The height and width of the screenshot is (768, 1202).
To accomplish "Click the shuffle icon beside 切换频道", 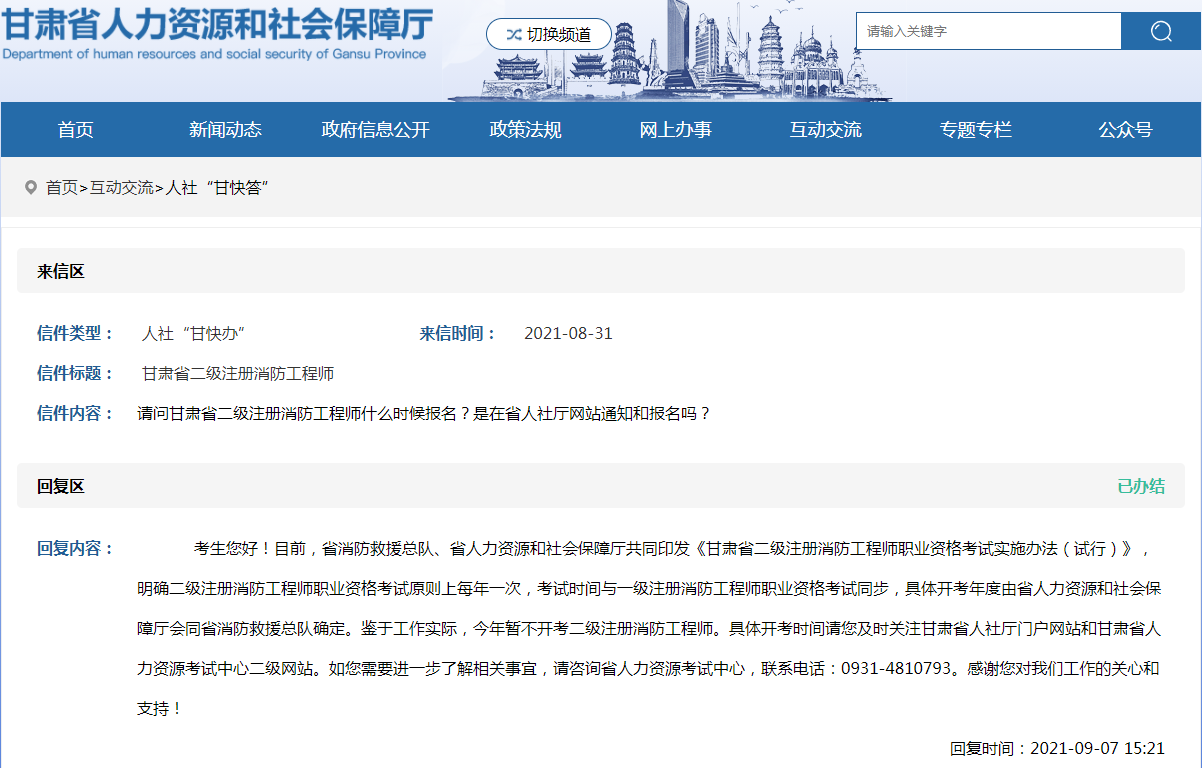I will coord(513,34).
